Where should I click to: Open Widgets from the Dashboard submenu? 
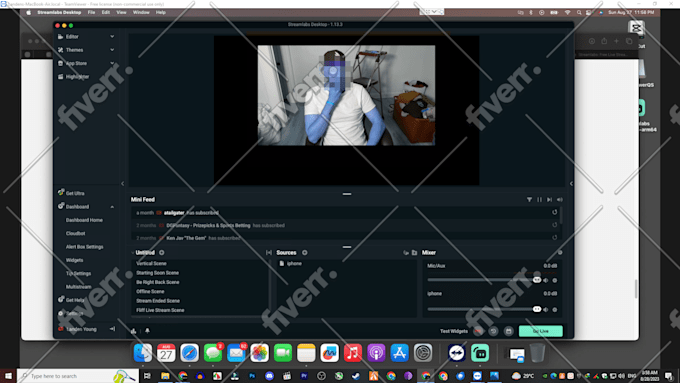pos(74,260)
